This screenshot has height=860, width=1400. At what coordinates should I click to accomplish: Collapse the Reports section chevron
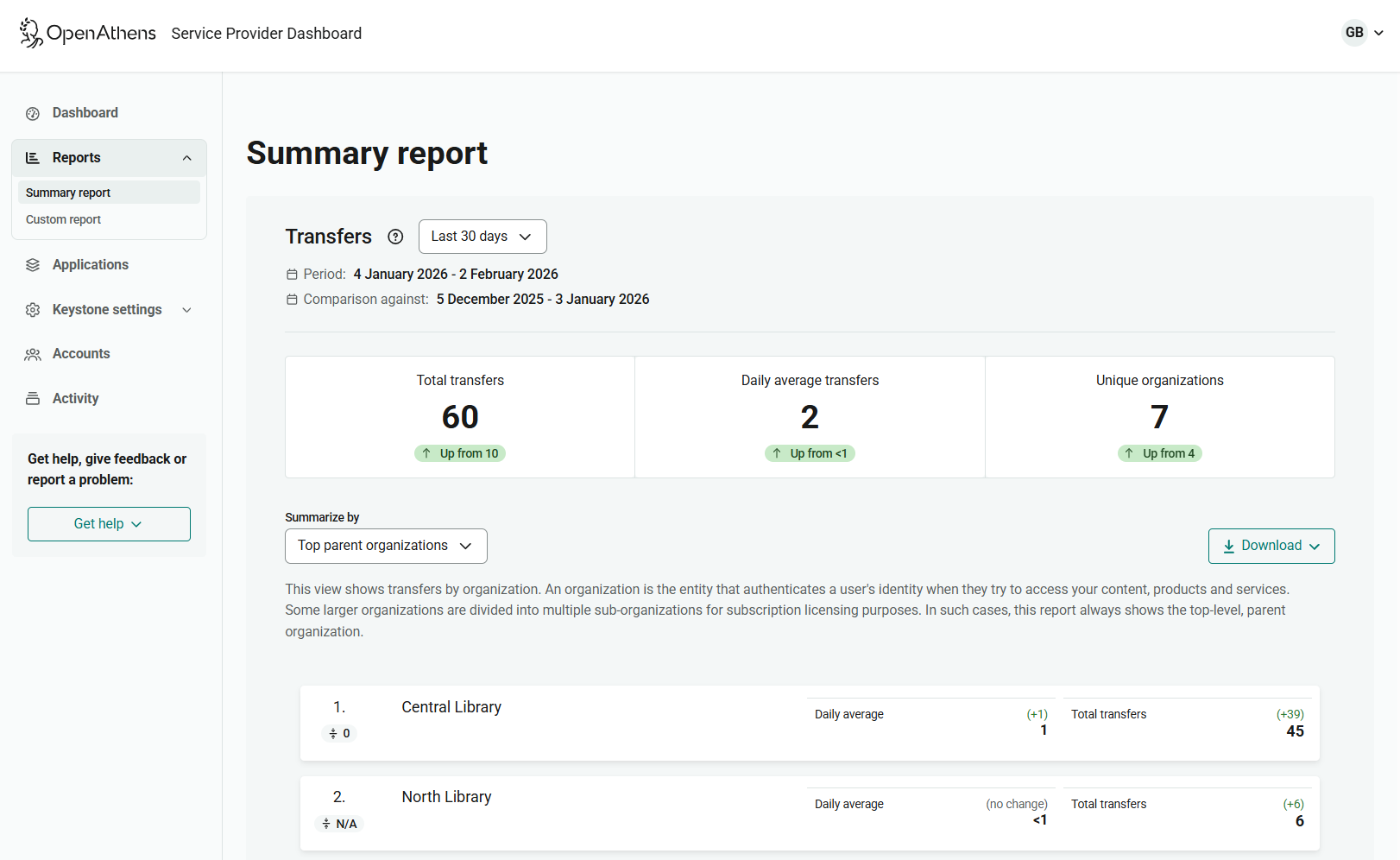tap(188, 157)
